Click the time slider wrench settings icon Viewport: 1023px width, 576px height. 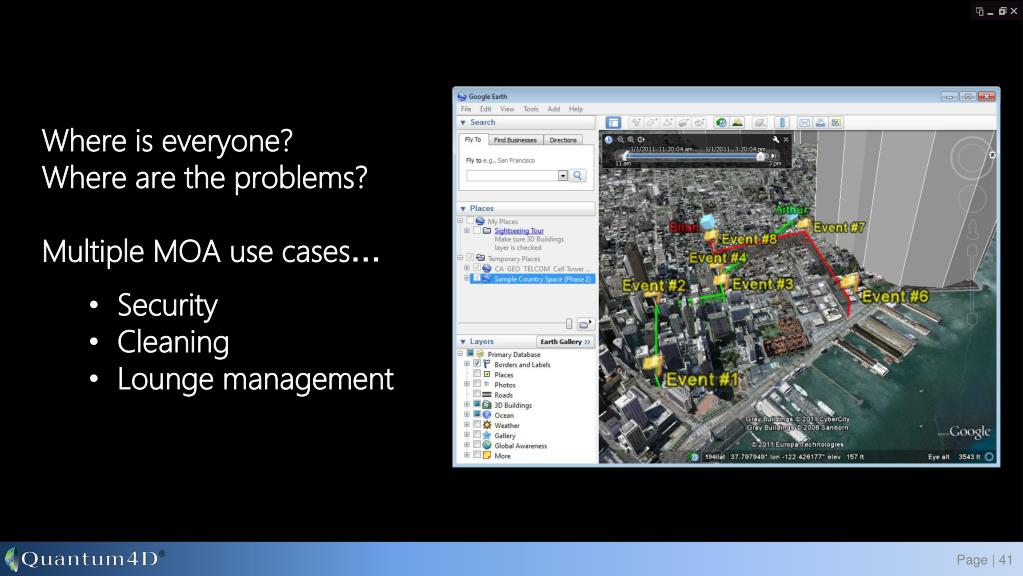775,140
